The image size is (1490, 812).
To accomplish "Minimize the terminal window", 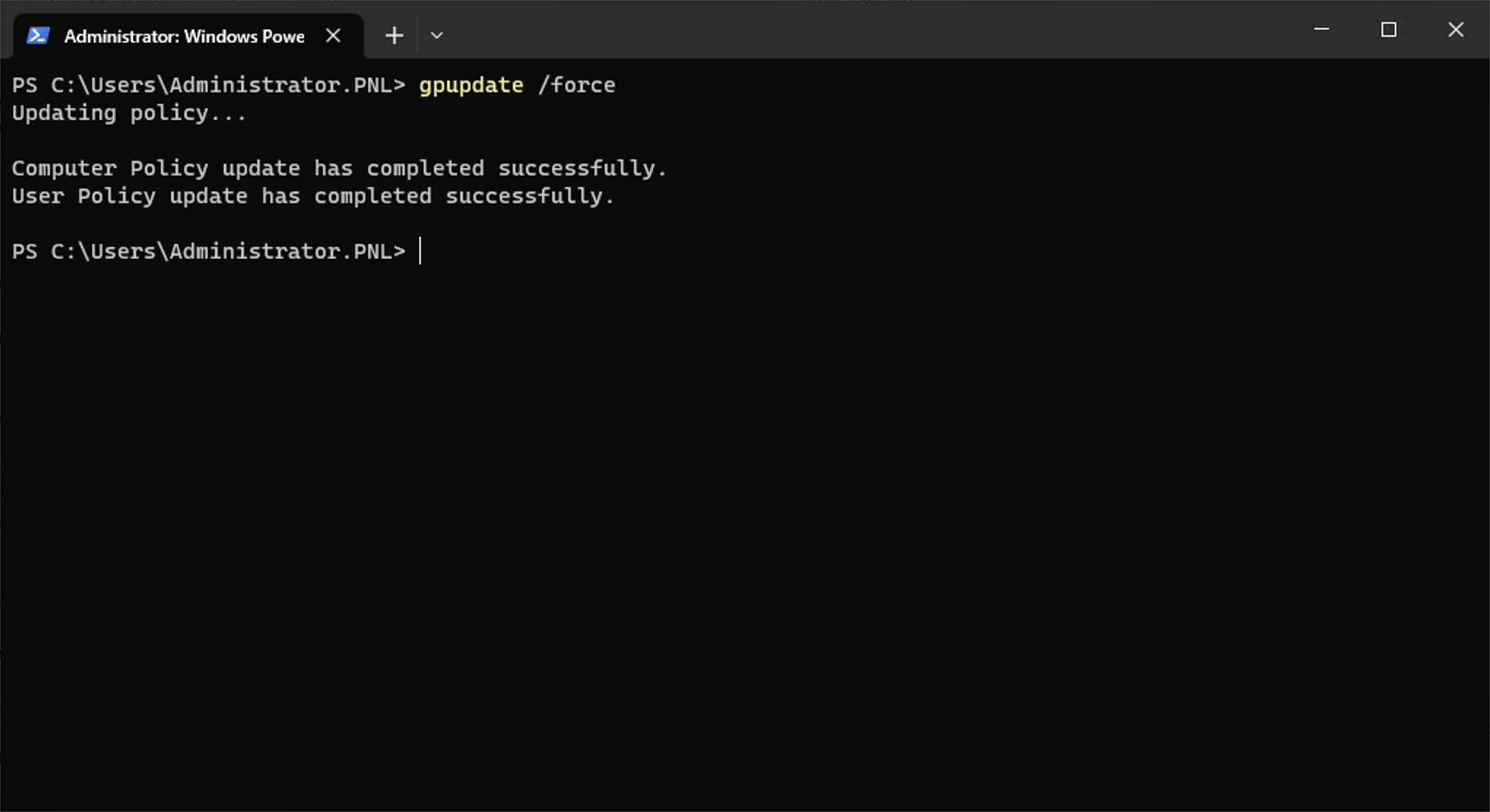I will click(1321, 29).
